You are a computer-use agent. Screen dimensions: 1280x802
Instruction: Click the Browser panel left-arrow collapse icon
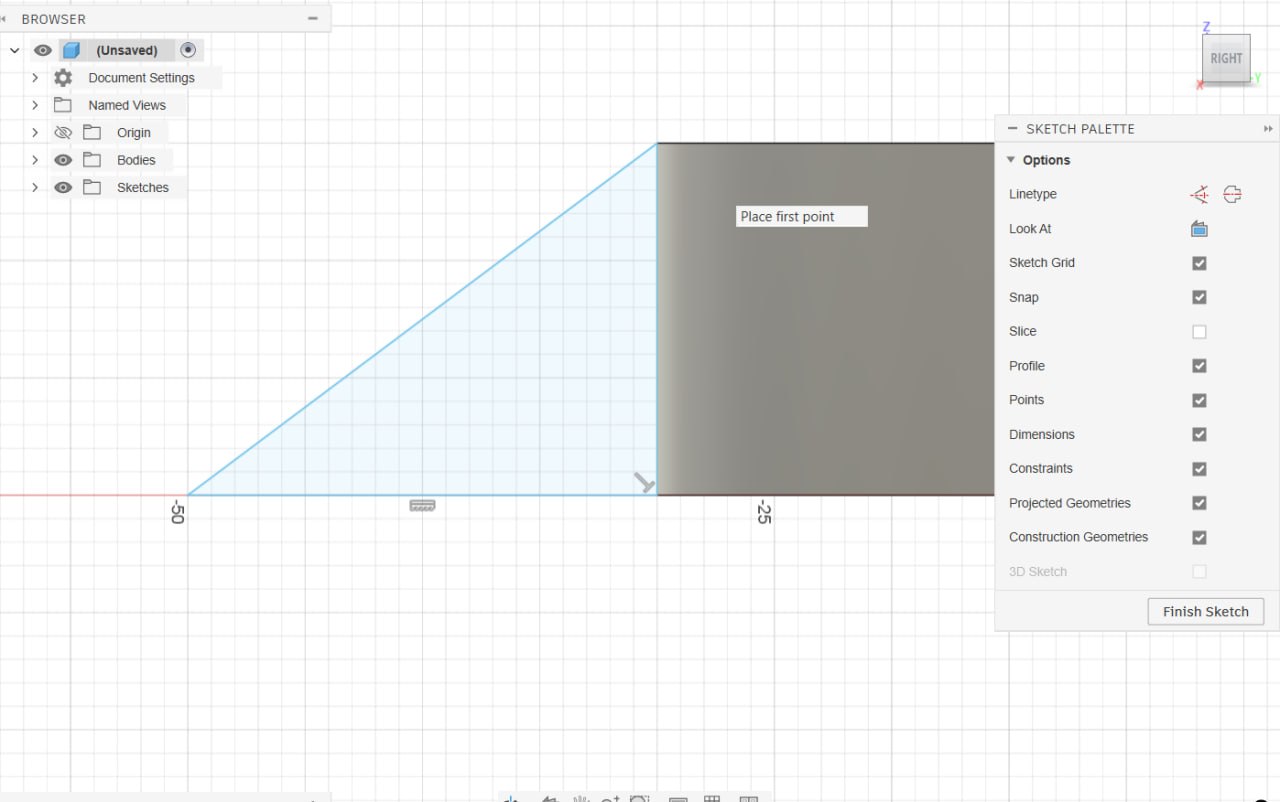pyautogui.click(x=4, y=18)
